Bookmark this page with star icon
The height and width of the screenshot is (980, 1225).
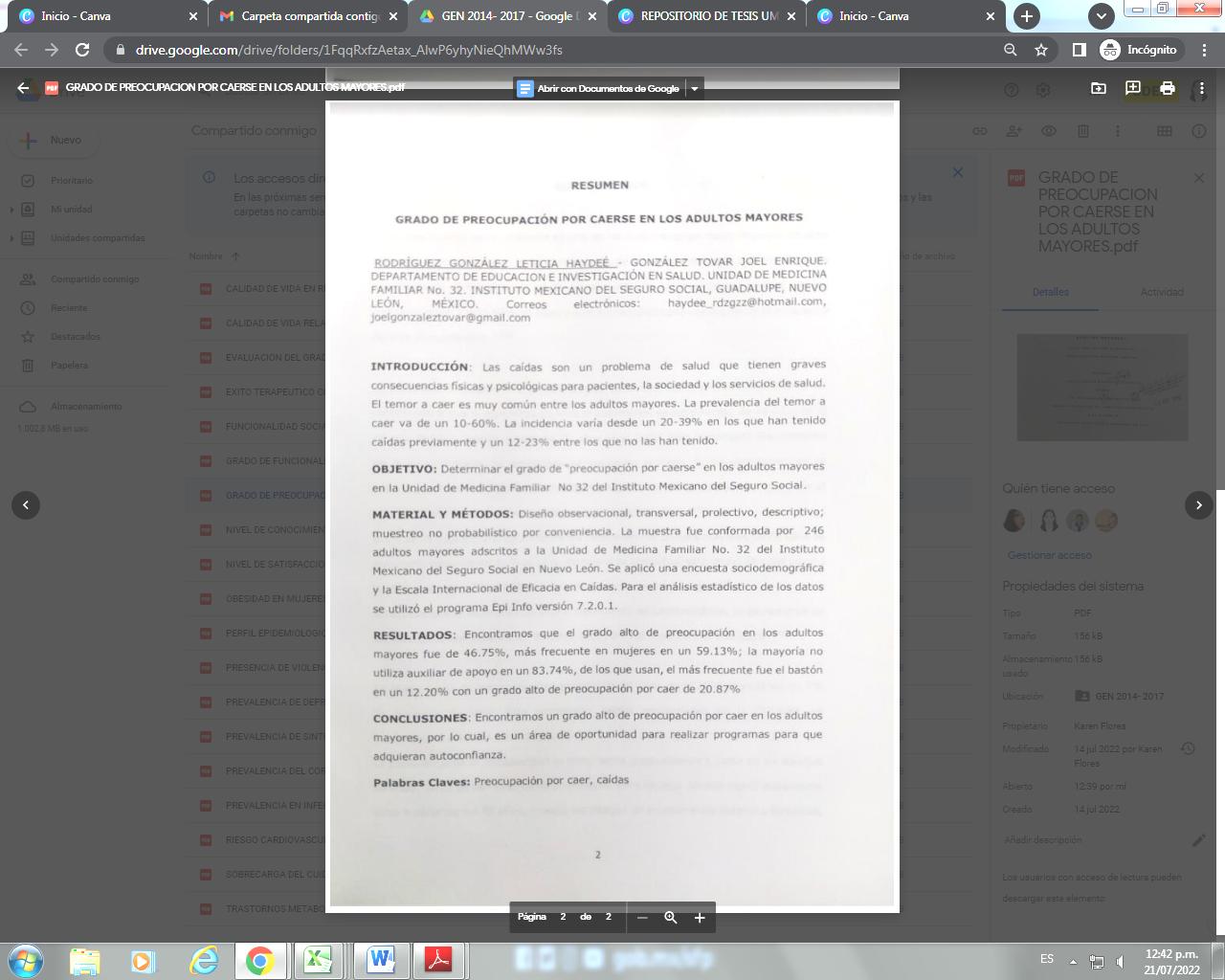pyautogui.click(x=1041, y=50)
